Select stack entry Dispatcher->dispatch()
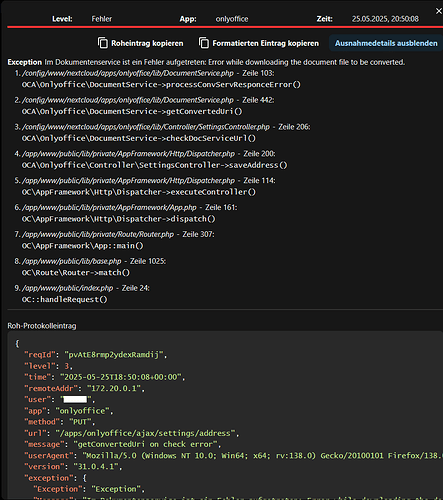Viewport: 443px width, 500px height. point(118,219)
